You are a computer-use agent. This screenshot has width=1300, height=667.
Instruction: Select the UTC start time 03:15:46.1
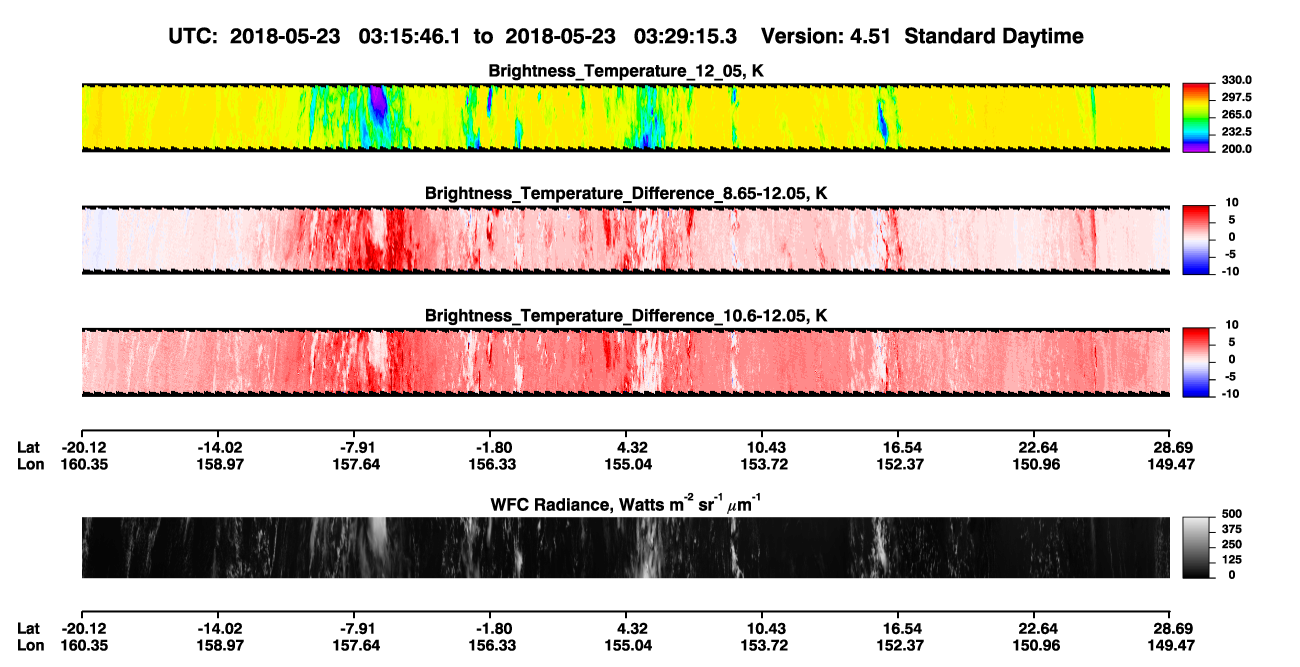click(x=410, y=37)
